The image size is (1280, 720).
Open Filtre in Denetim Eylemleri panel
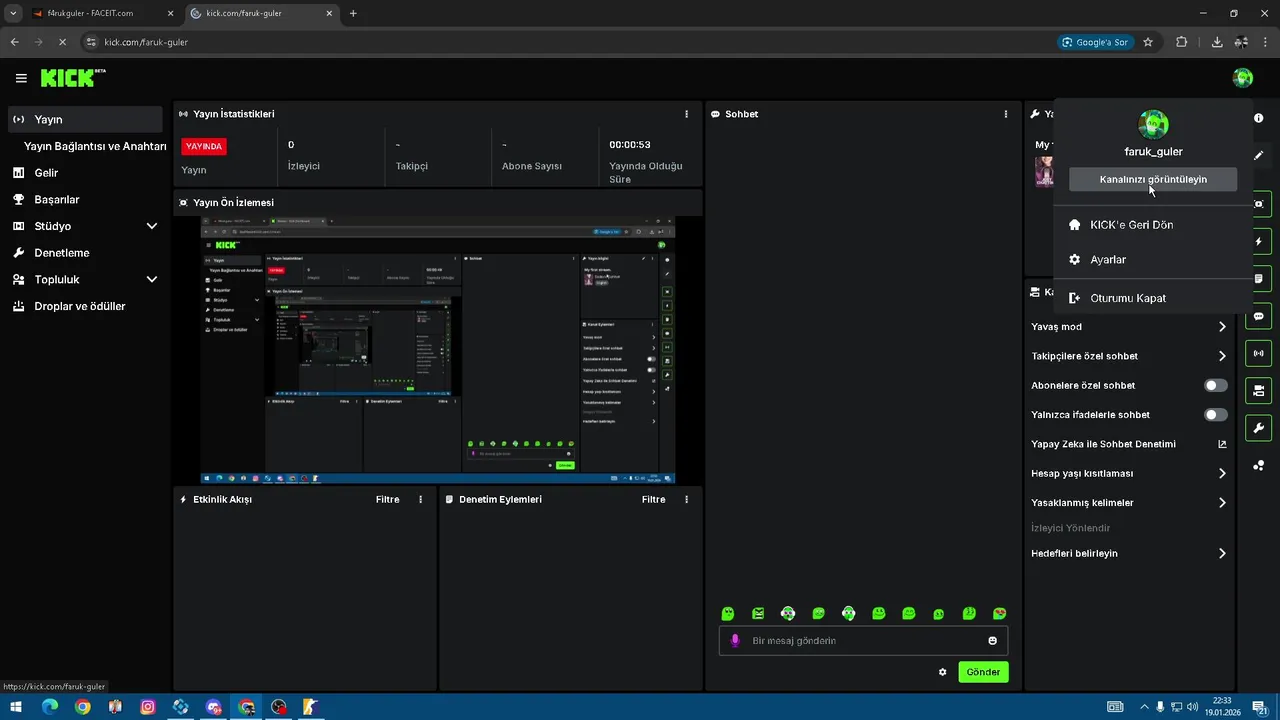[653, 499]
